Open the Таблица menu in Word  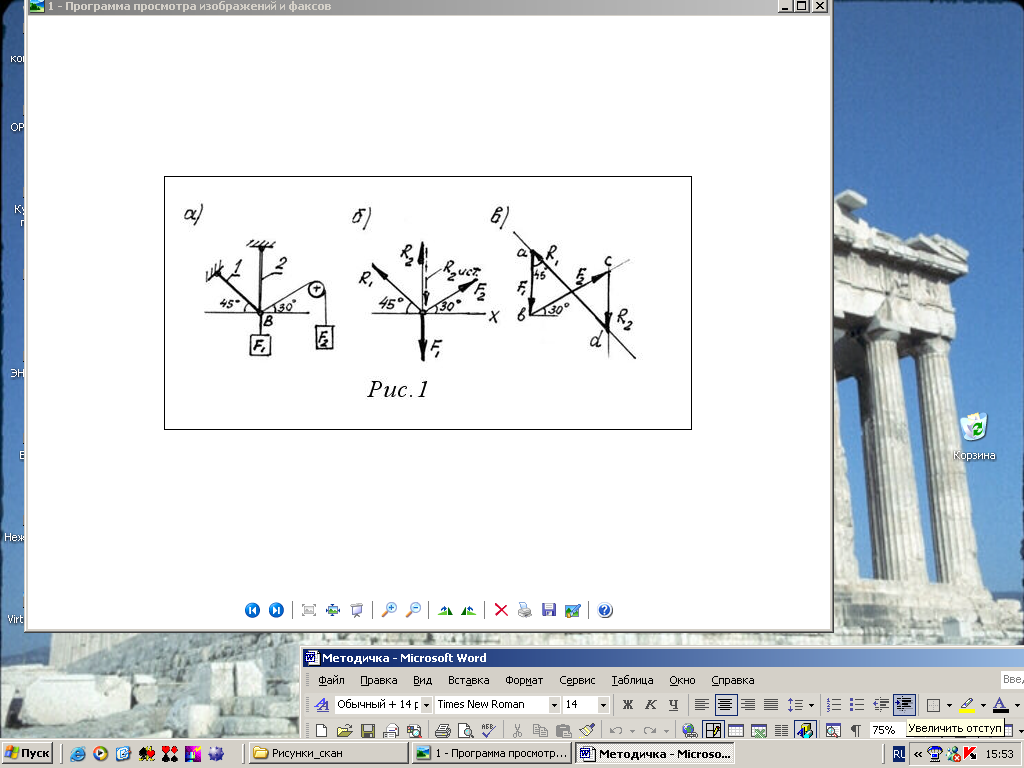pos(632,680)
